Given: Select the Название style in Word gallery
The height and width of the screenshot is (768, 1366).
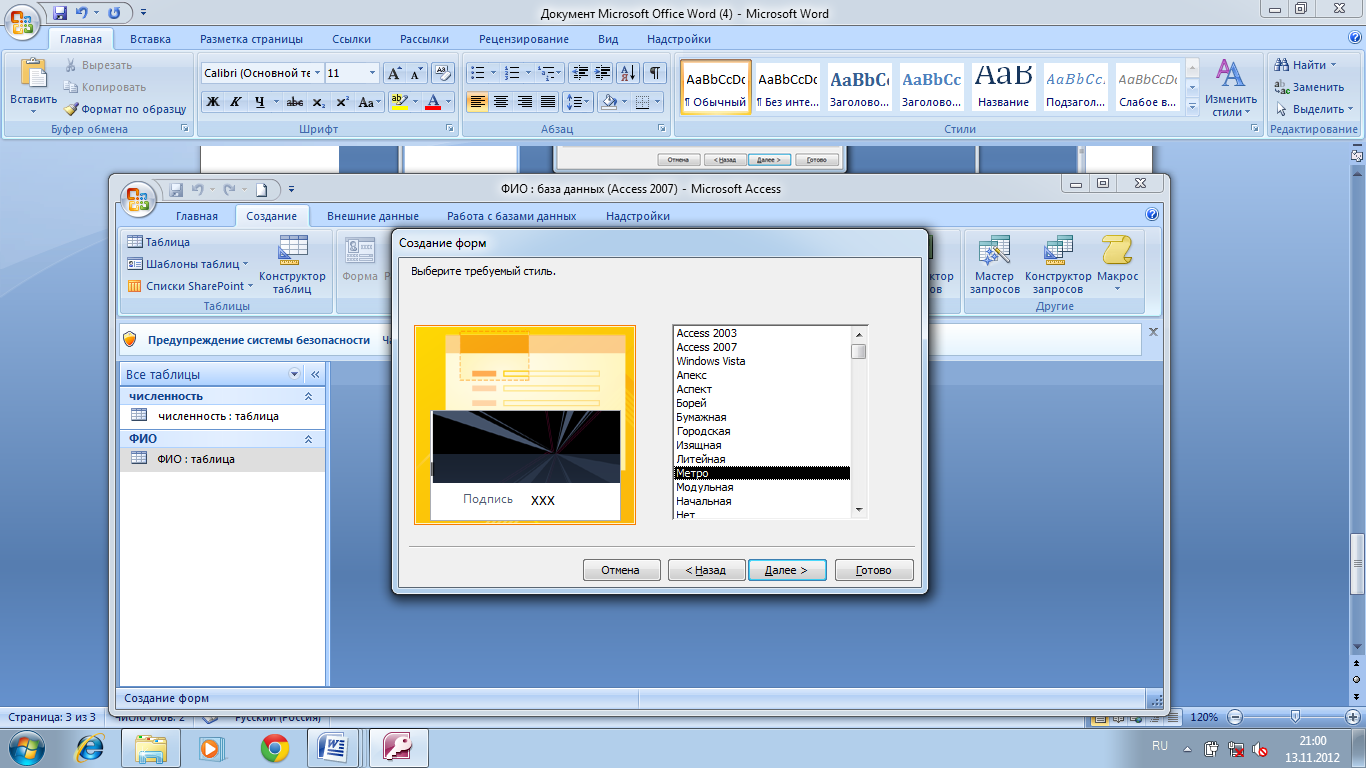Looking at the screenshot, I should [x=1004, y=87].
